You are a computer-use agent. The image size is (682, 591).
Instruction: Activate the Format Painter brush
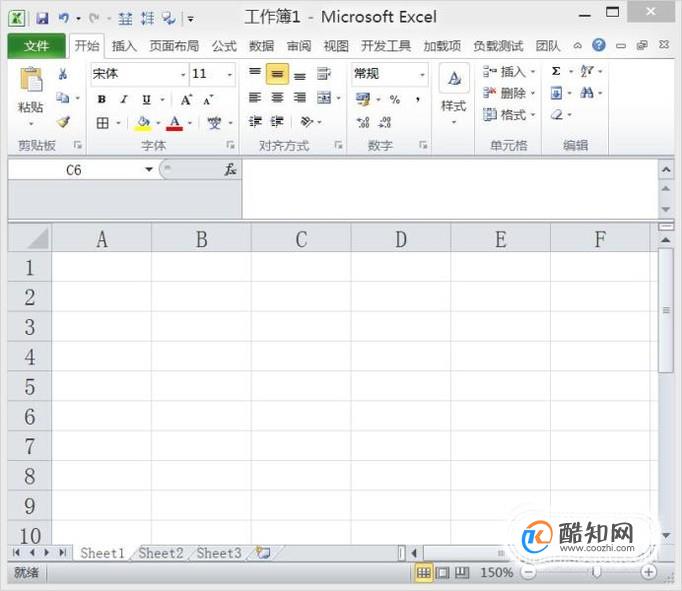tap(63, 122)
